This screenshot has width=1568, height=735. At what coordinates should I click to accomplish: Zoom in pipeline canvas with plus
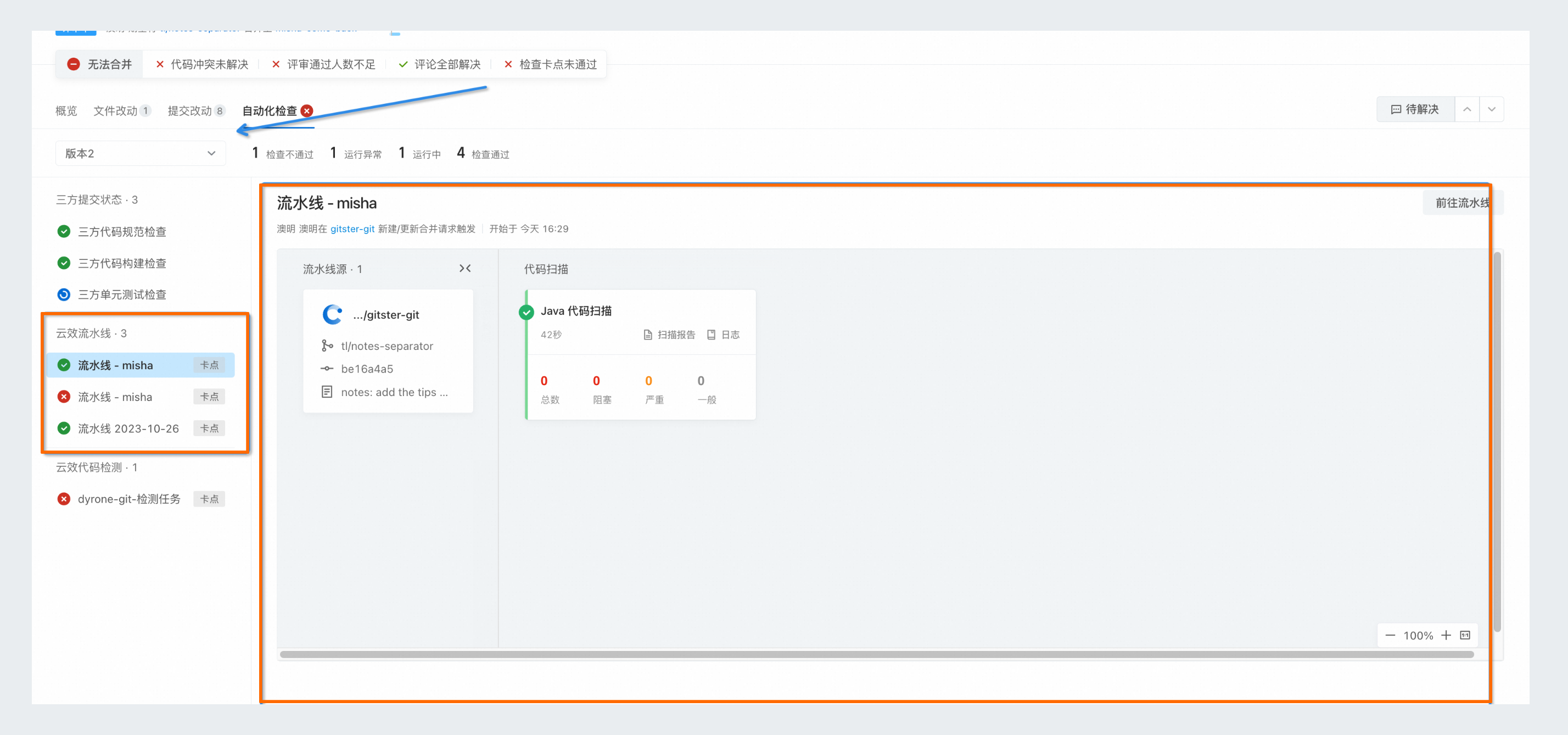[1446, 636]
